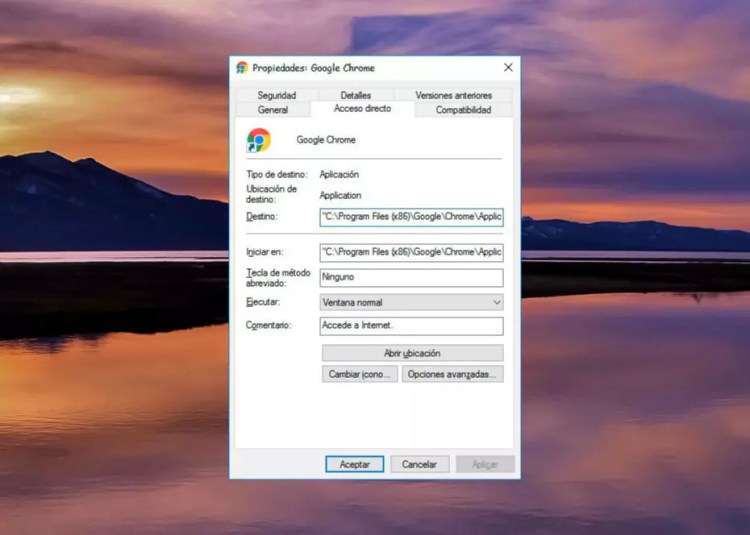Open the Compatibilidad tab
This screenshot has height=535, width=750.
[463, 110]
